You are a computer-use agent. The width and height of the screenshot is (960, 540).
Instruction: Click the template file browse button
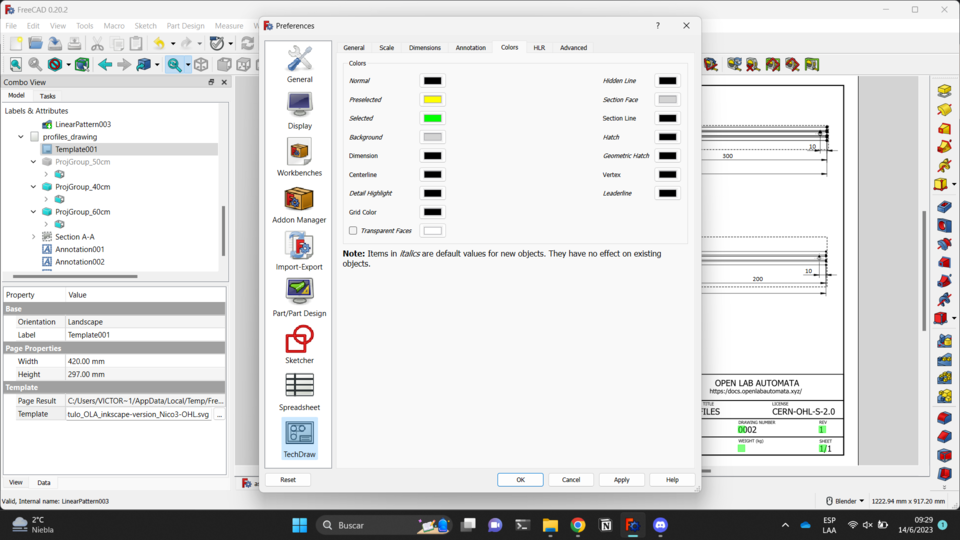click(x=219, y=414)
